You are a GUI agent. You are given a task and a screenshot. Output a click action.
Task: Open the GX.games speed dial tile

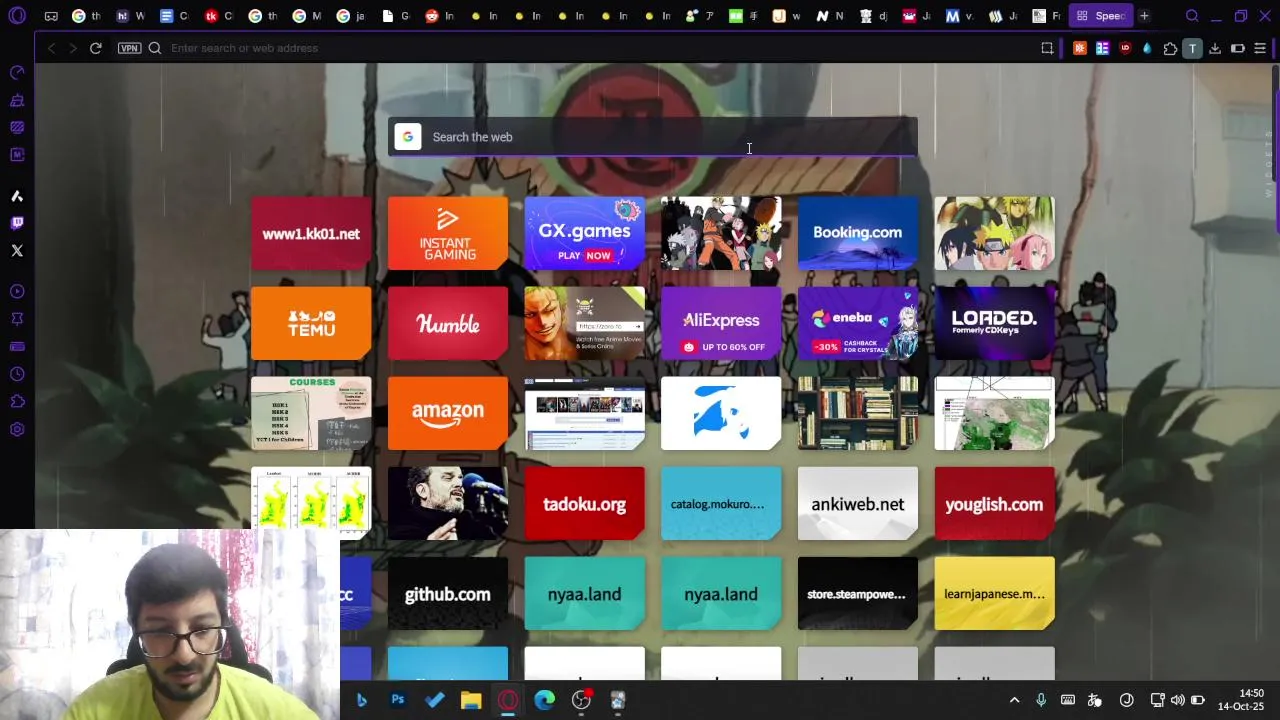click(584, 233)
